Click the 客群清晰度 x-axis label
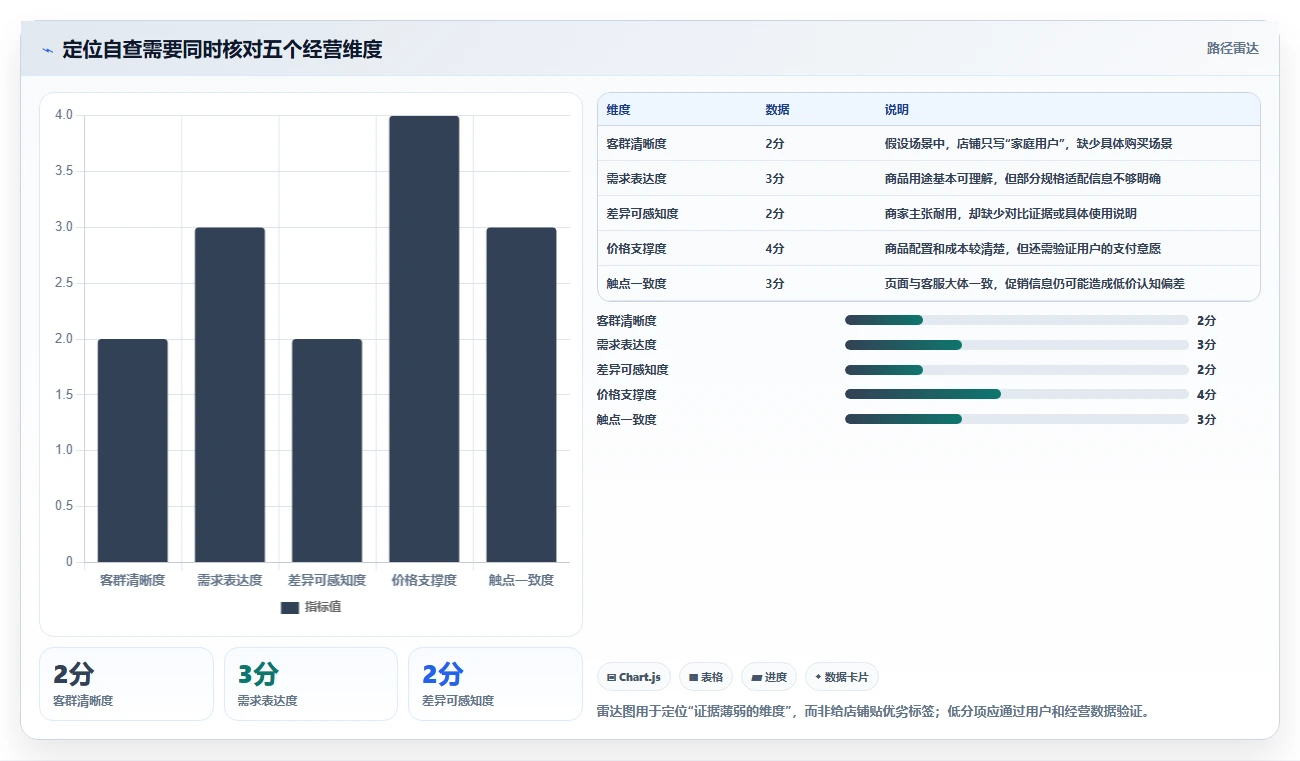This screenshot has height=761, width=1300. pos(133,580)
